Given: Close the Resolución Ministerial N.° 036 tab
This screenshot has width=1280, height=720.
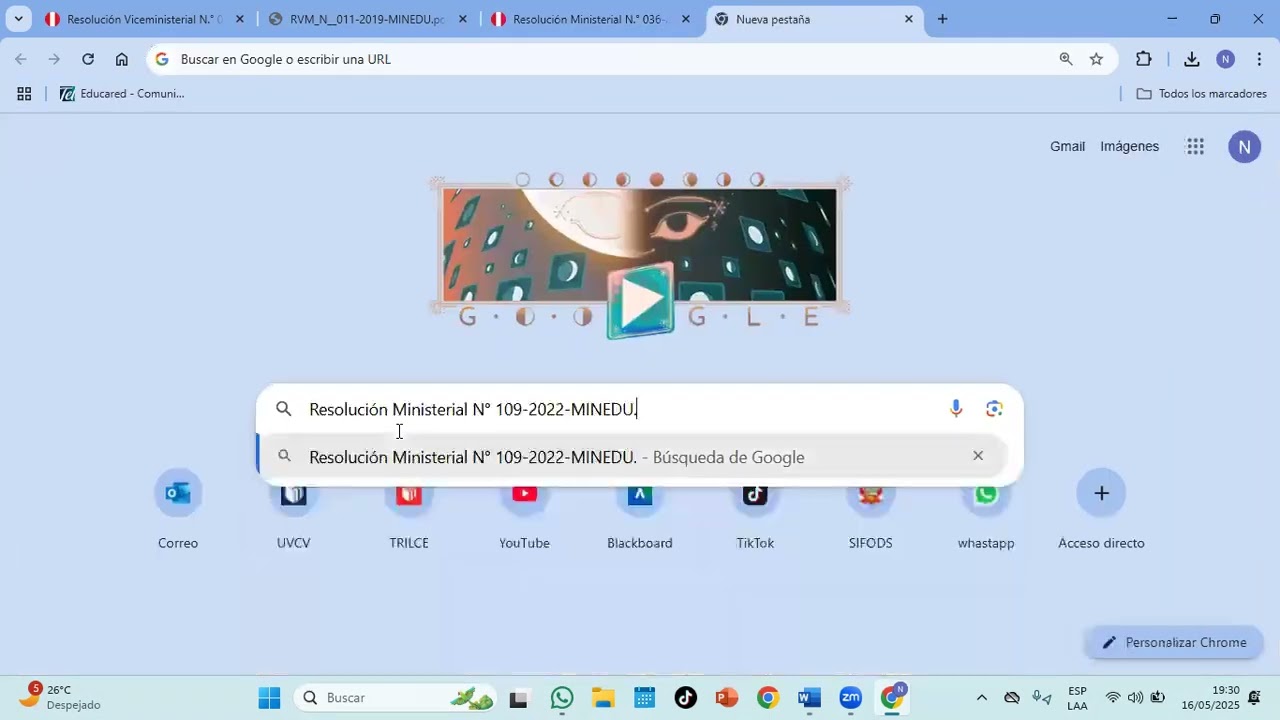Looking at the screenshot, I should coord(685,19).
